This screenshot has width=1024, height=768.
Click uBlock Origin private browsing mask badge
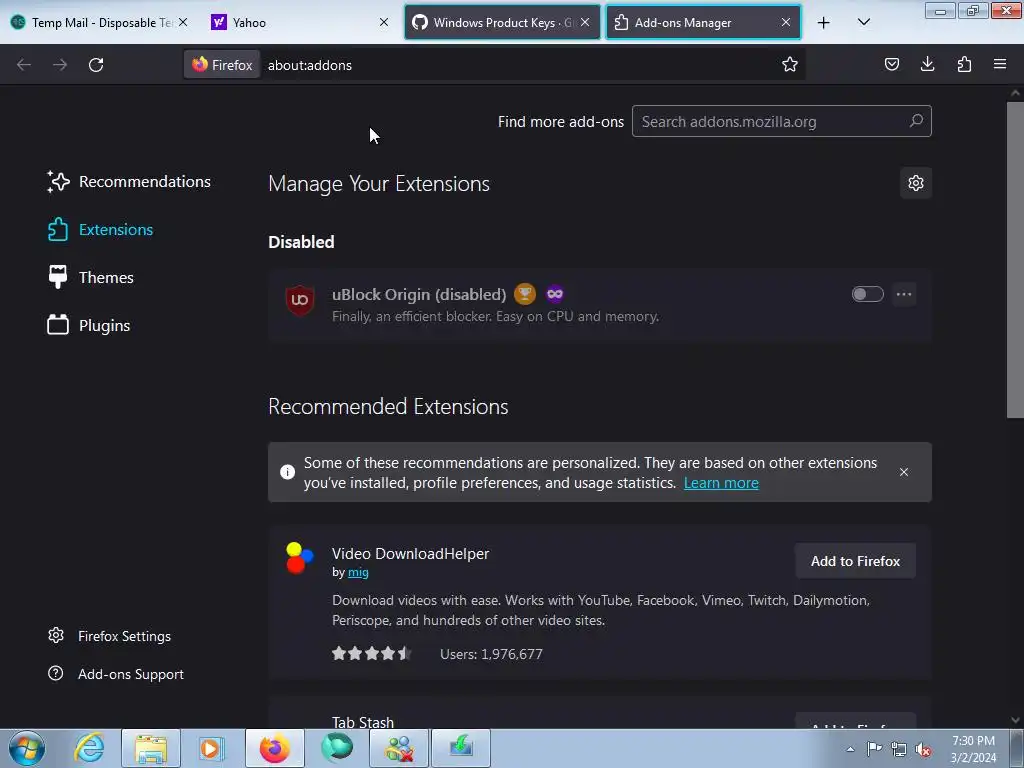(x=554, y=295)
